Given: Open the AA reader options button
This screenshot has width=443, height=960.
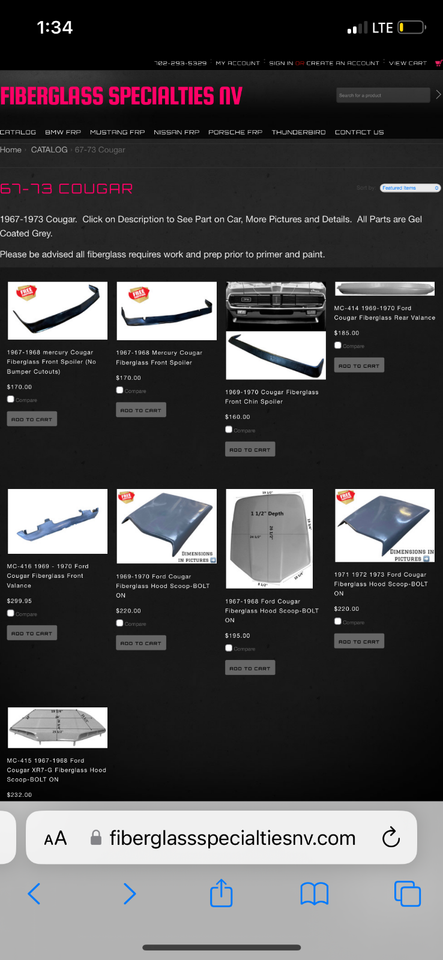Looking at the screenshot, I should pyautogui.click(x=55, y=838).
